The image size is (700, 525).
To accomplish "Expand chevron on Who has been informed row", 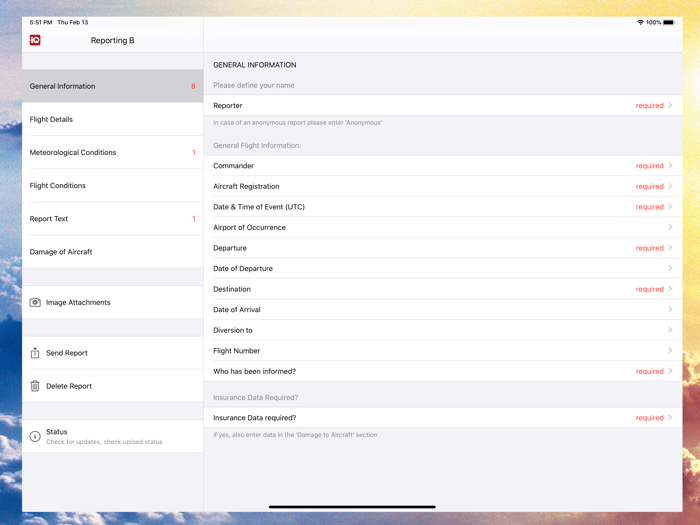I will tap(670, 371).
